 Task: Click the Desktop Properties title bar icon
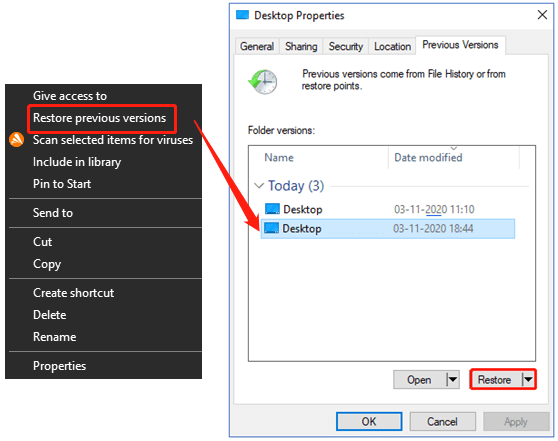tap(242, 15)
